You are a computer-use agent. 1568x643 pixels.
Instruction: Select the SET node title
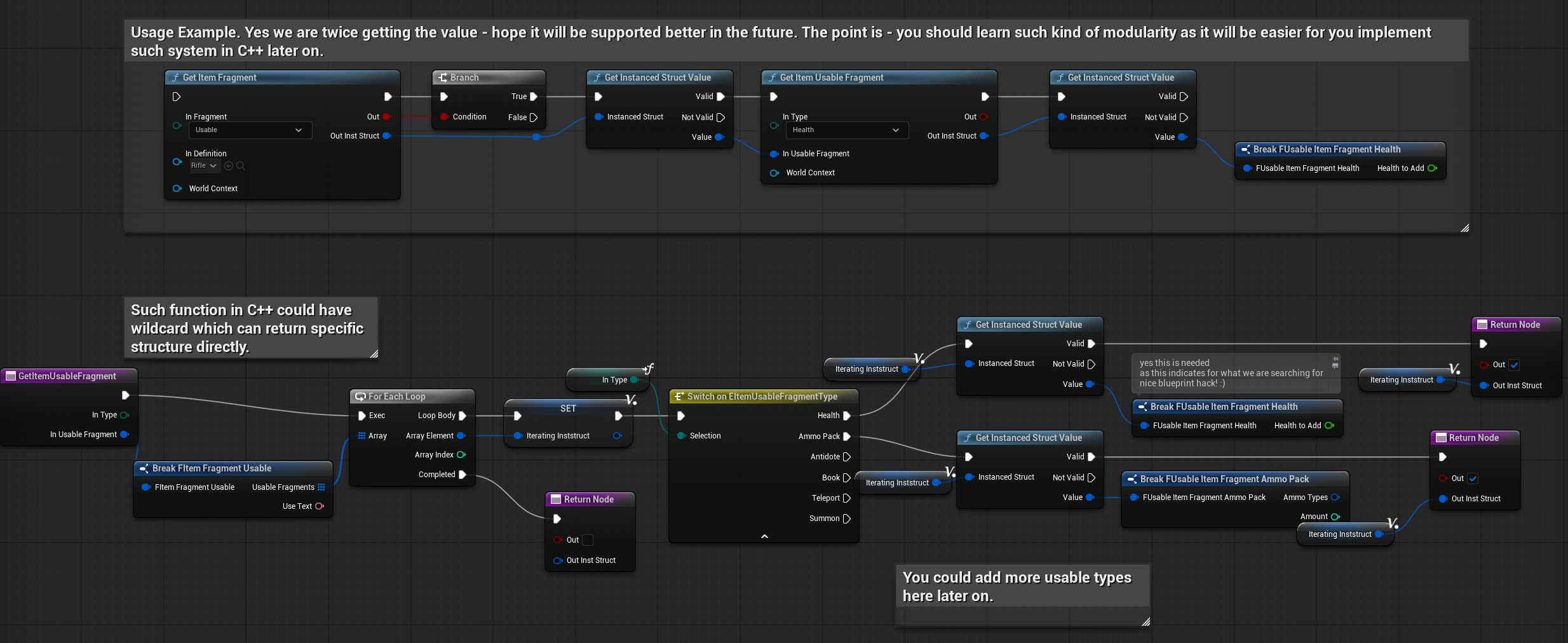(568, 409)
